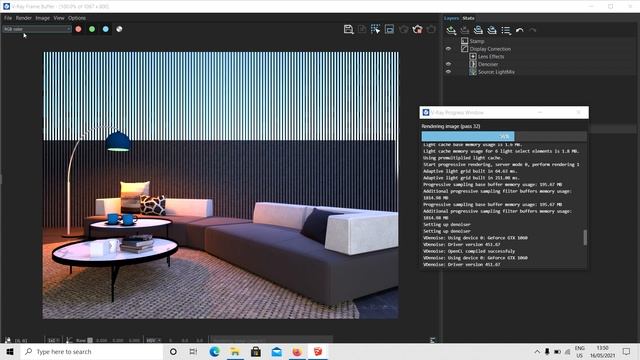
Task: Select the Lens Effects layer
Action: point(491,57)
